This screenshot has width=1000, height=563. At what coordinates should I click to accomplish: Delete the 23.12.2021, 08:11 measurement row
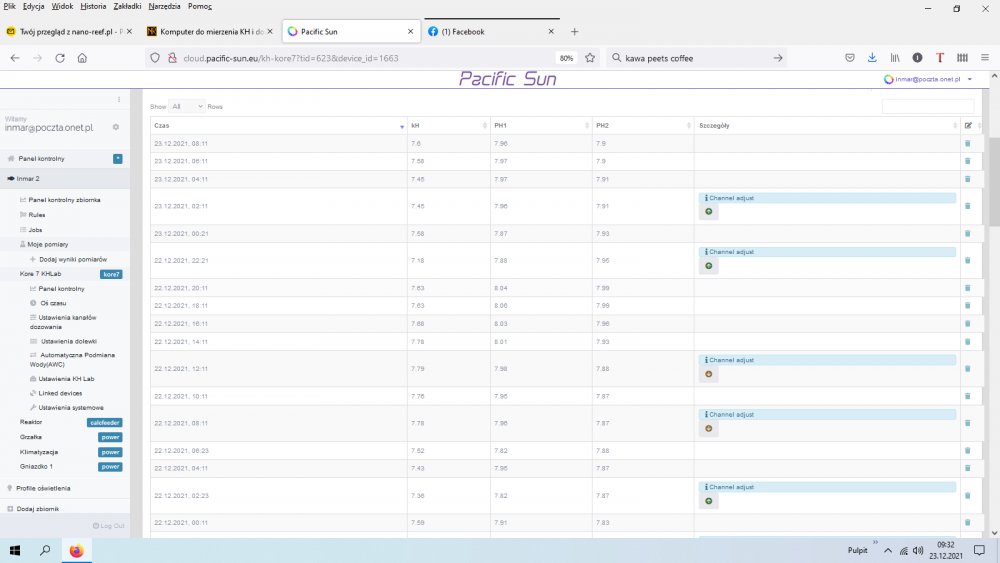(967, 143)
